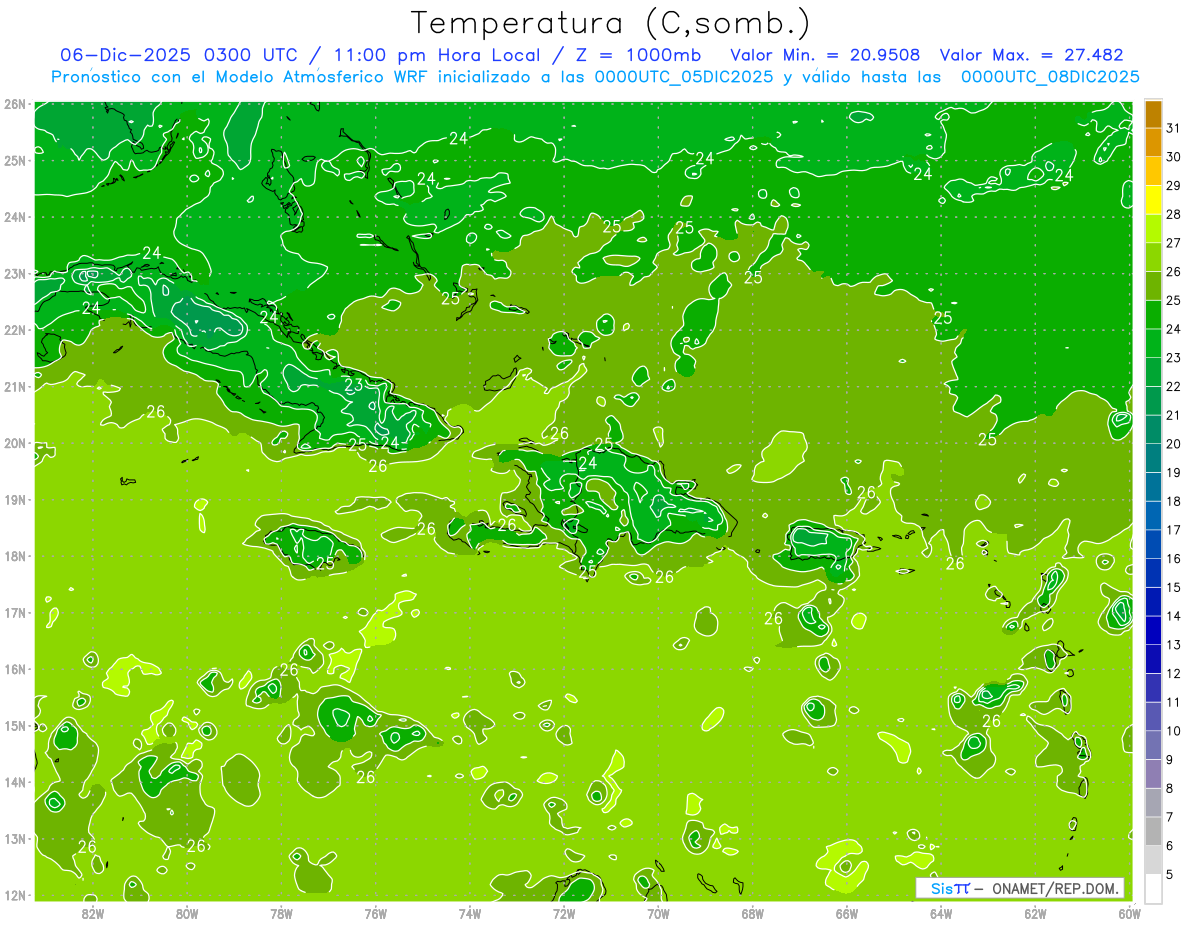Pick the dark blue swatch between 13 and 14
Screen dimensions: 1200x927
[x=1153, y=630]
